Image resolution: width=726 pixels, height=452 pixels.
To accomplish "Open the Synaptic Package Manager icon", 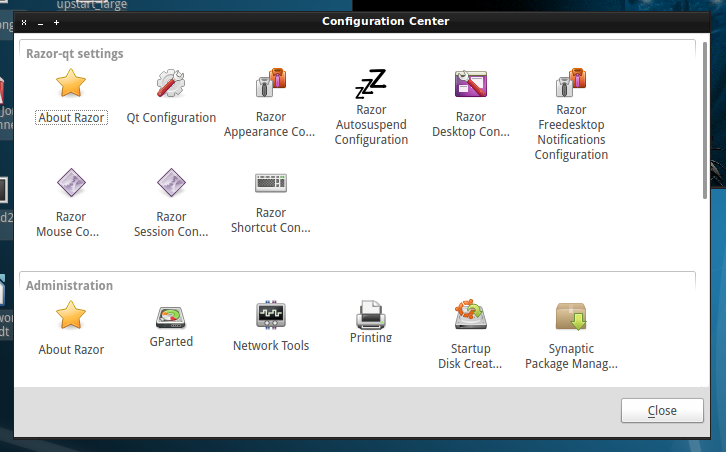I will click(x=571, y=317).
